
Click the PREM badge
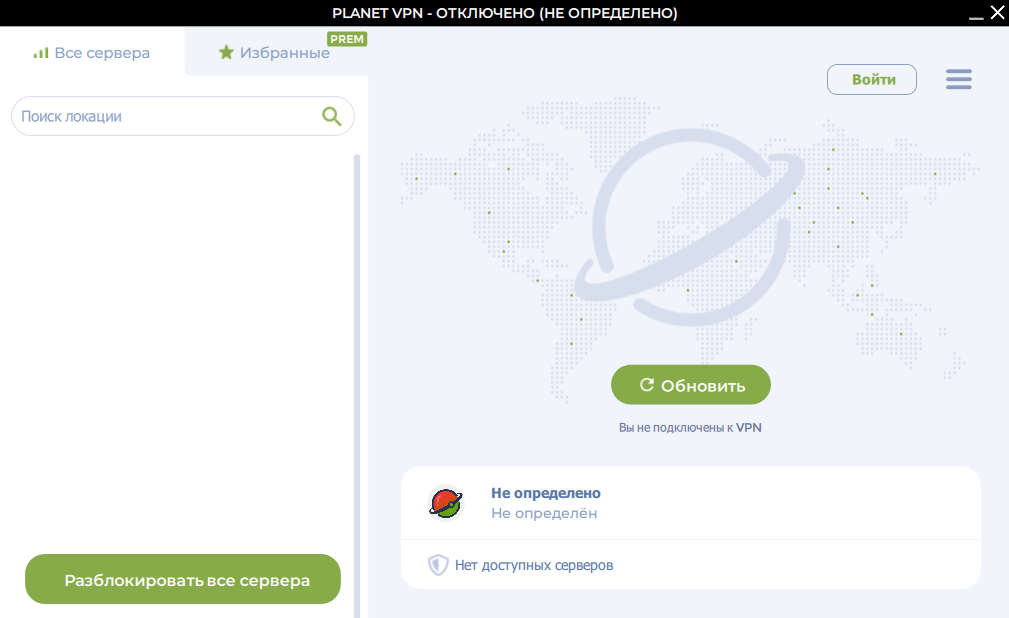click(347, 39)
